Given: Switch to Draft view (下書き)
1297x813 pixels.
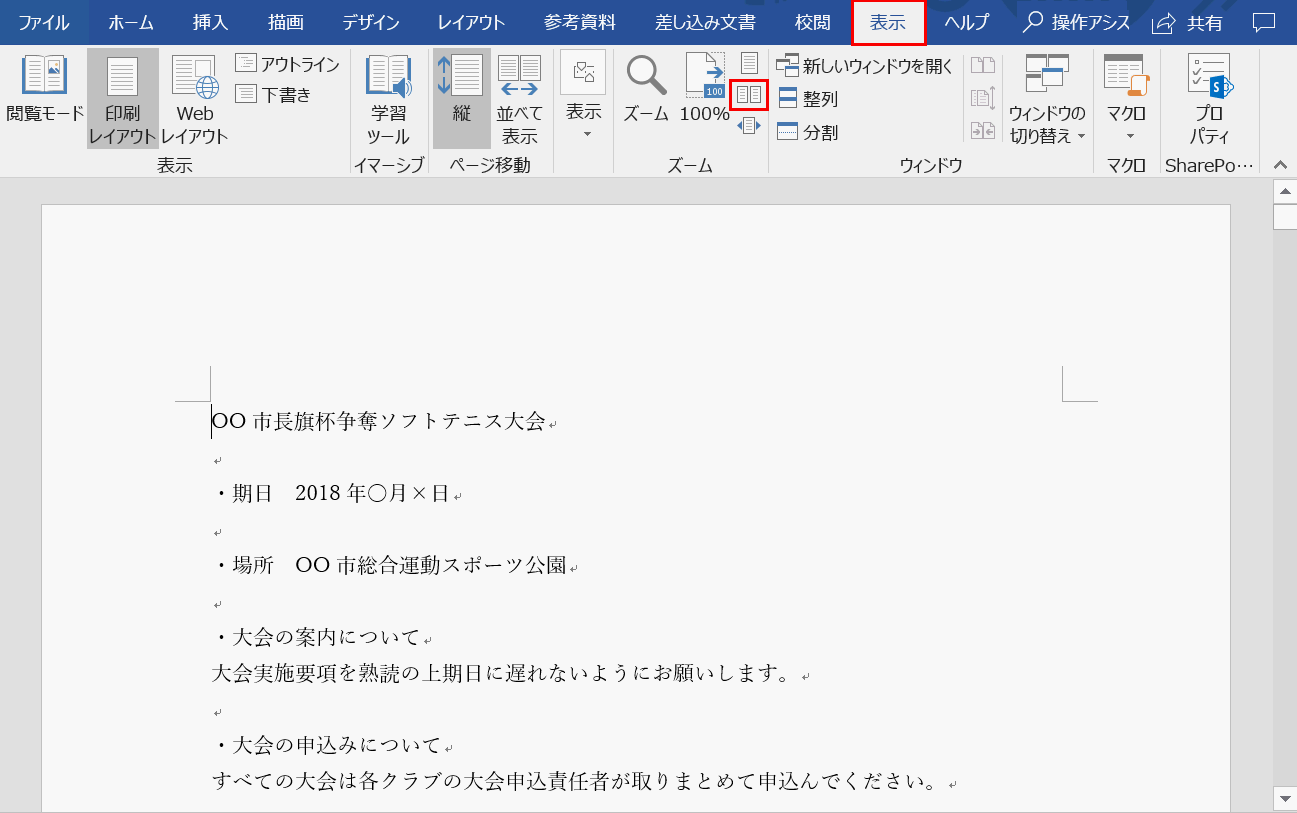Looking at the screenshot, I should click(273, 95).
